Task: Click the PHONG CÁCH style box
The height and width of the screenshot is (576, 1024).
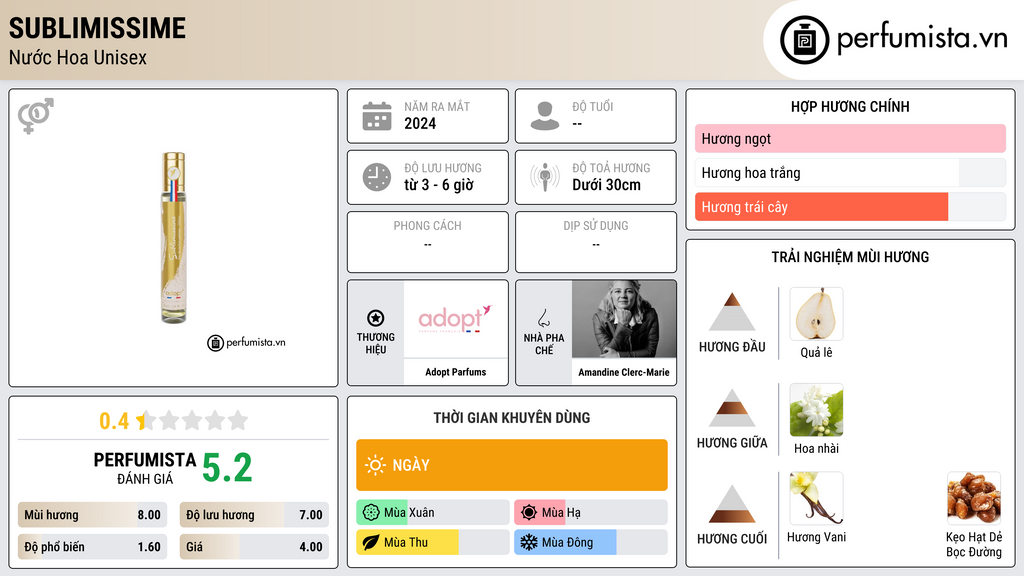Action: [x=428, y=242]
